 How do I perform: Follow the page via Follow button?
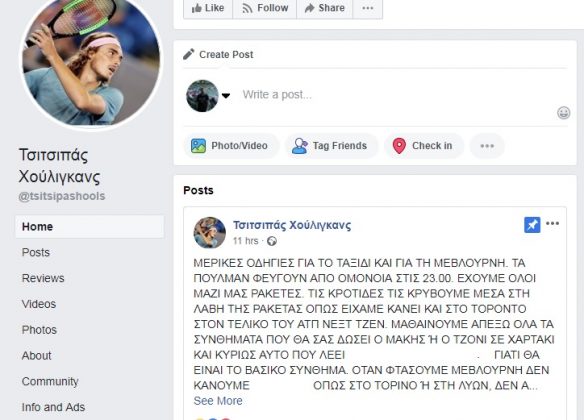click(265, 8)
